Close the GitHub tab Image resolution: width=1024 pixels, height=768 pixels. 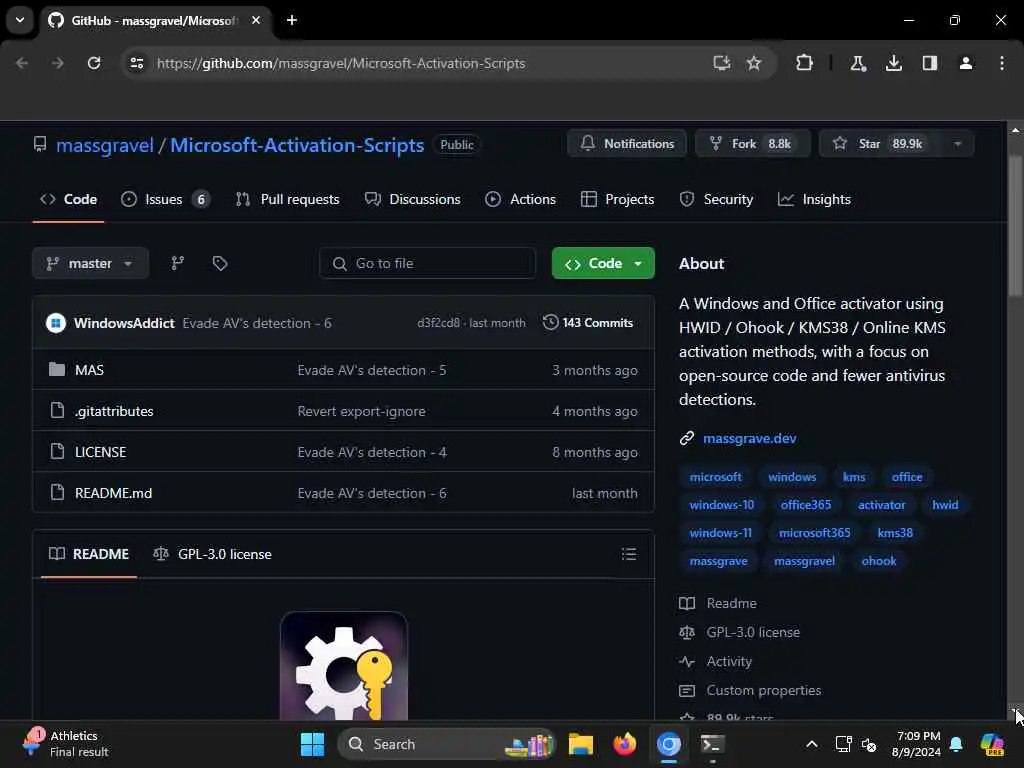click(x=256, y=20)
